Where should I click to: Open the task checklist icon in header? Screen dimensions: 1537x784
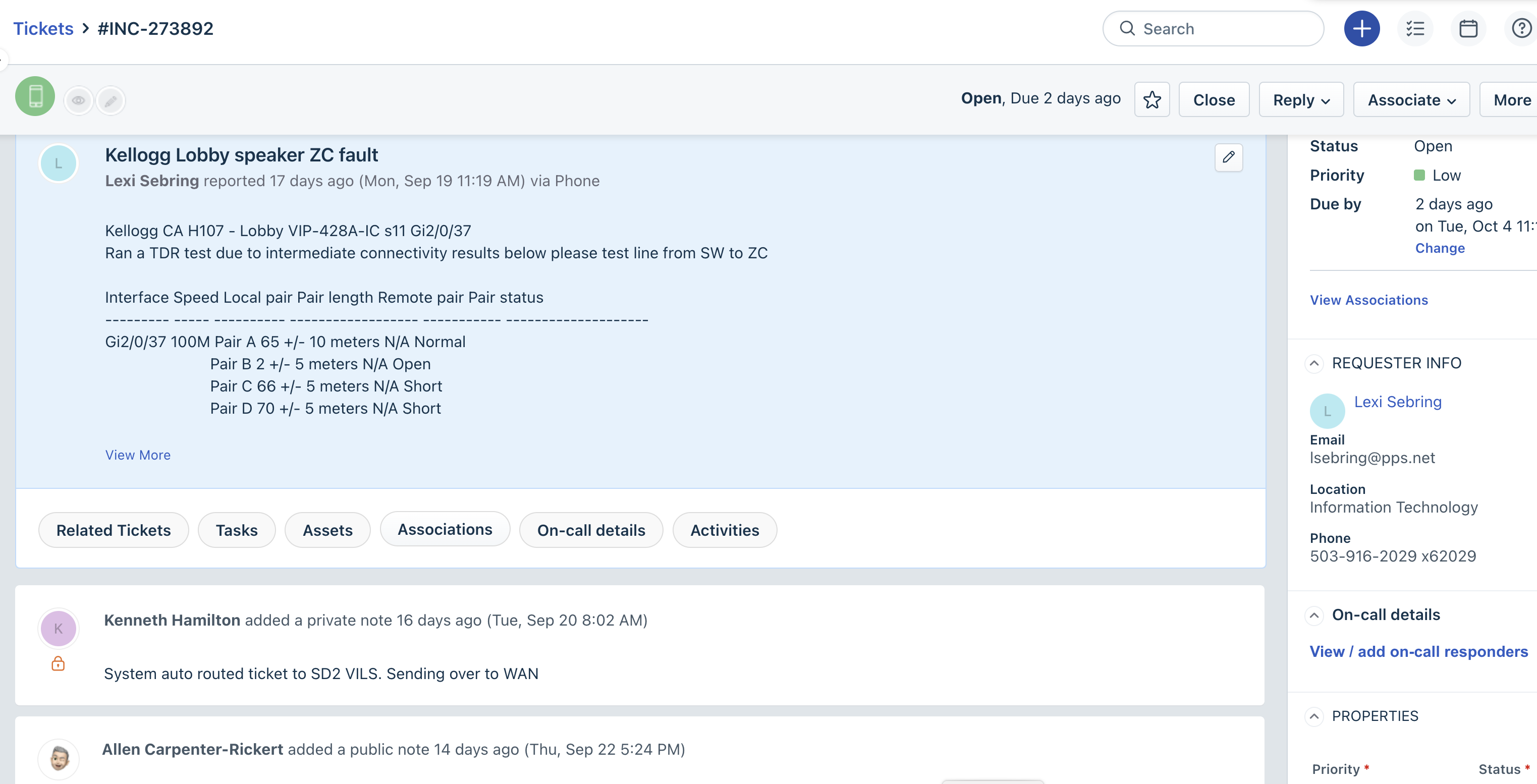1415,29
